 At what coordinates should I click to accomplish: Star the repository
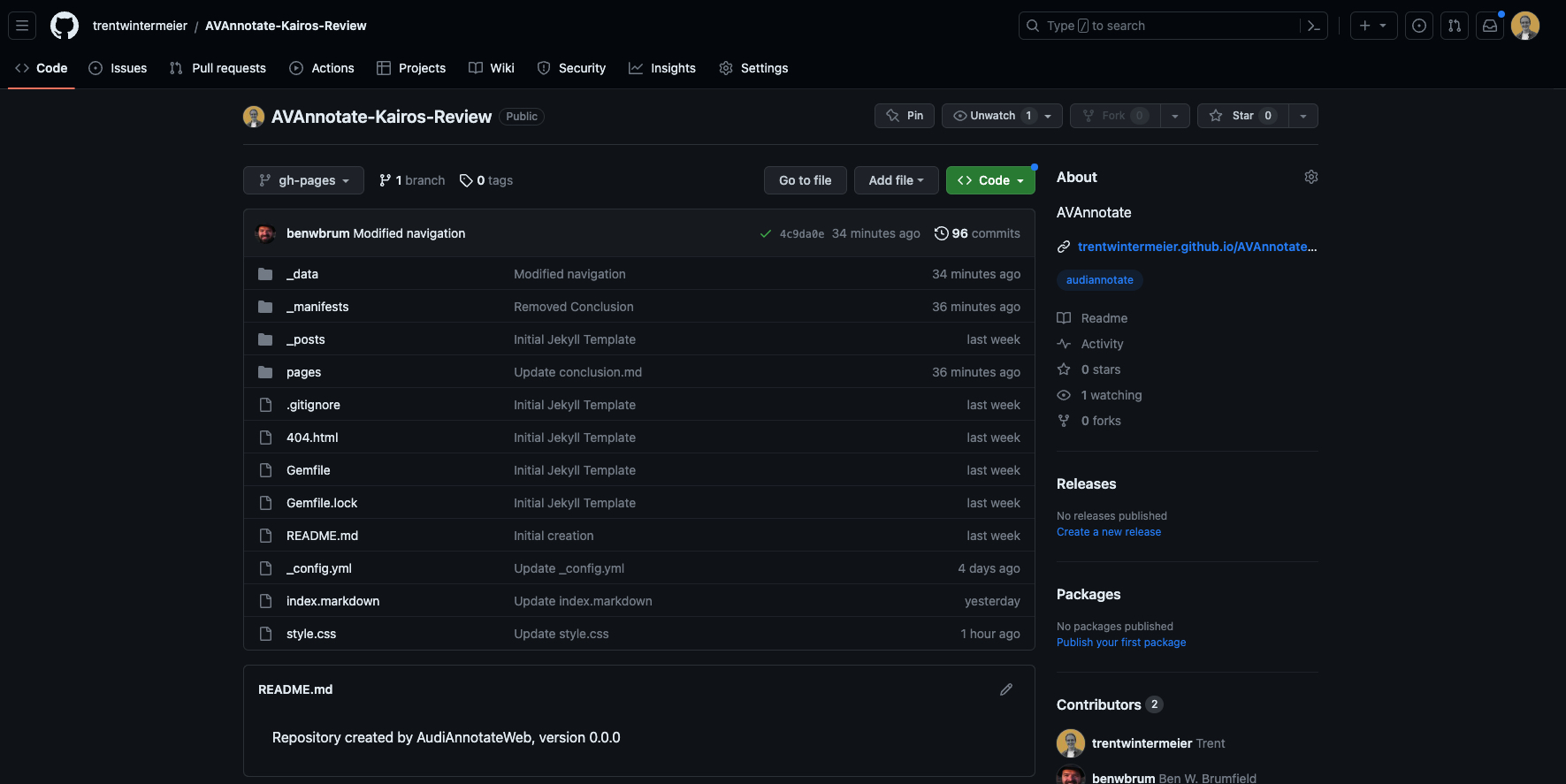(1242, 116)
